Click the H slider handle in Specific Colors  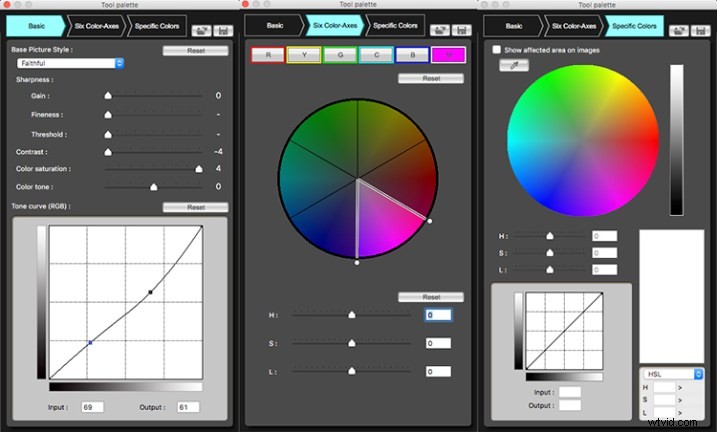(550, 236)
